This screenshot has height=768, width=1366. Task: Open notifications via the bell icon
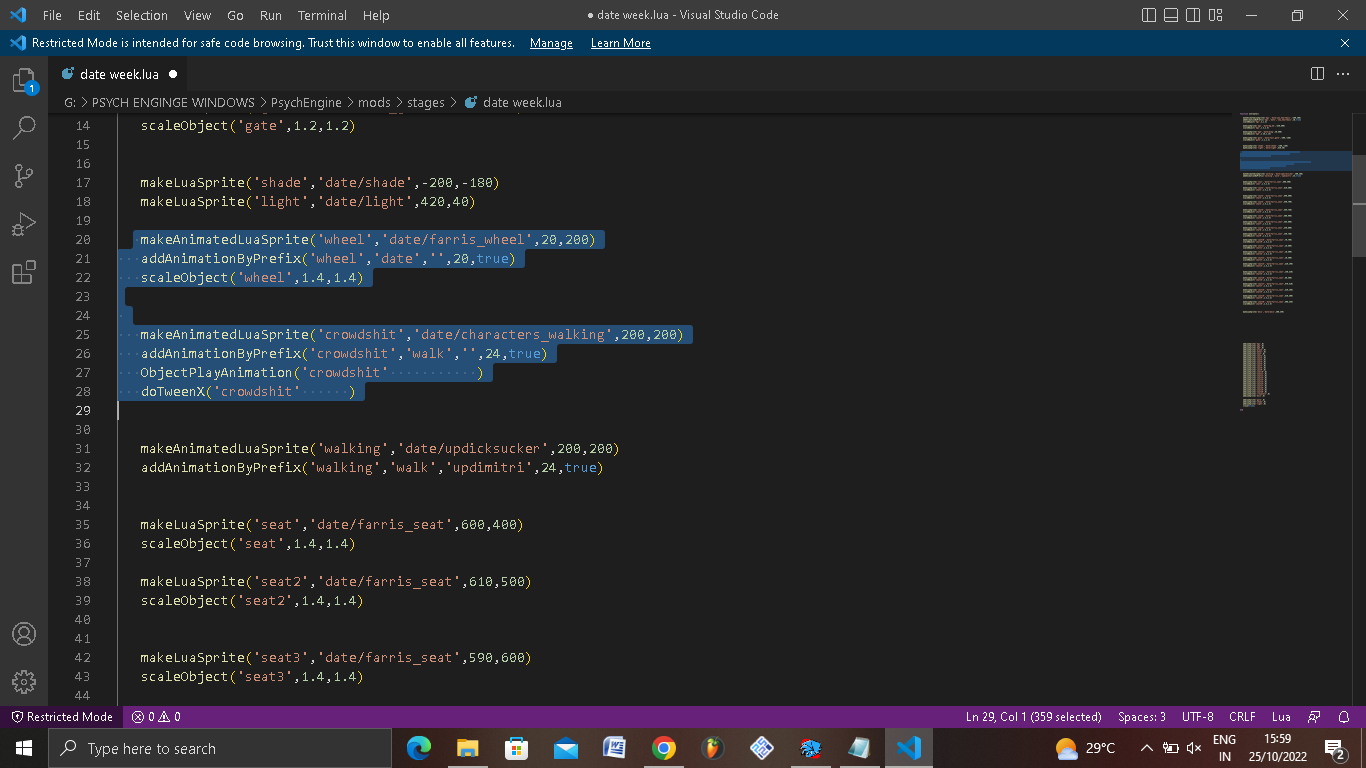[1345, 716]
